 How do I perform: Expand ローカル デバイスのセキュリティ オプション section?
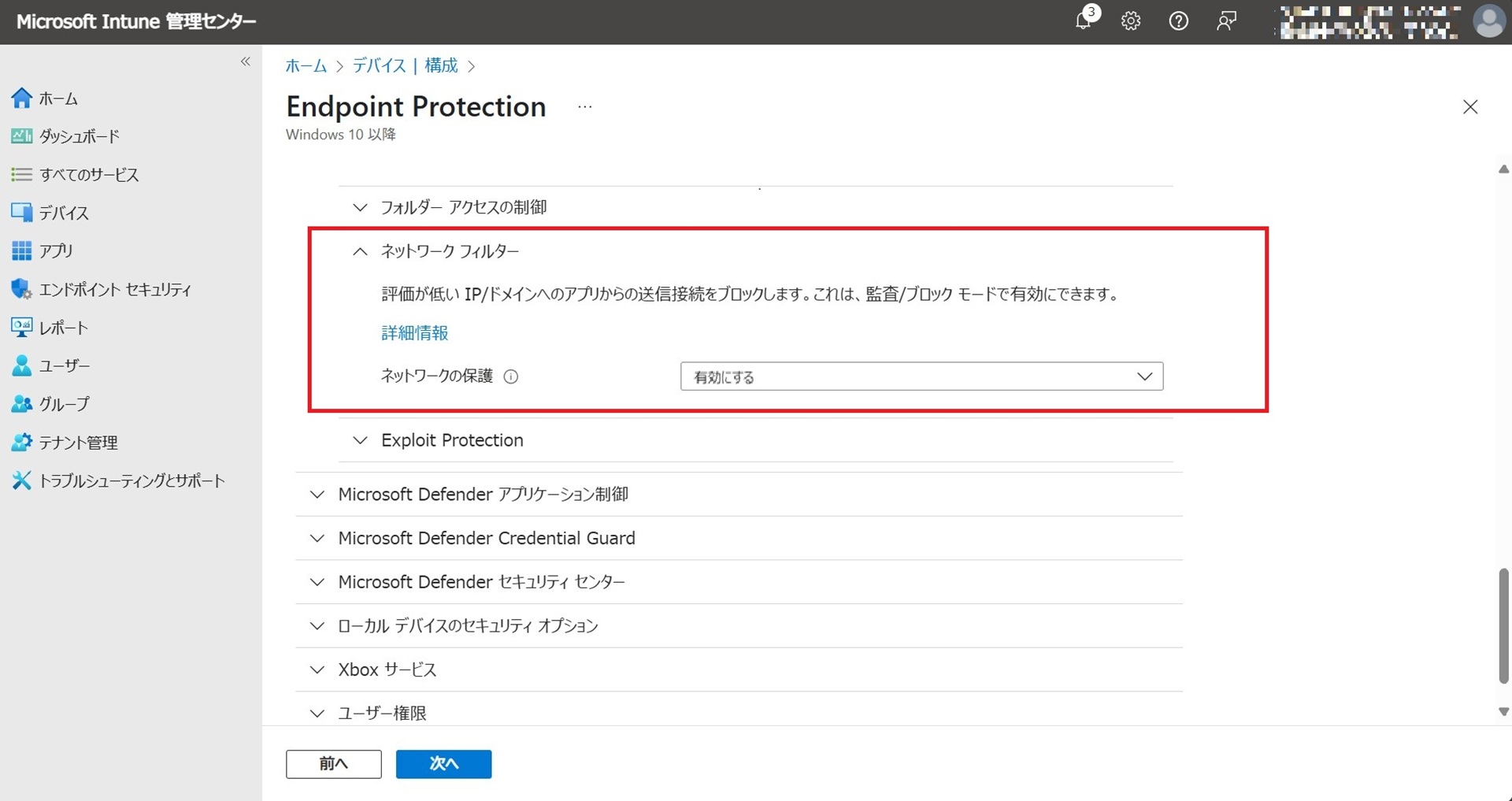(x=317, y=626)
